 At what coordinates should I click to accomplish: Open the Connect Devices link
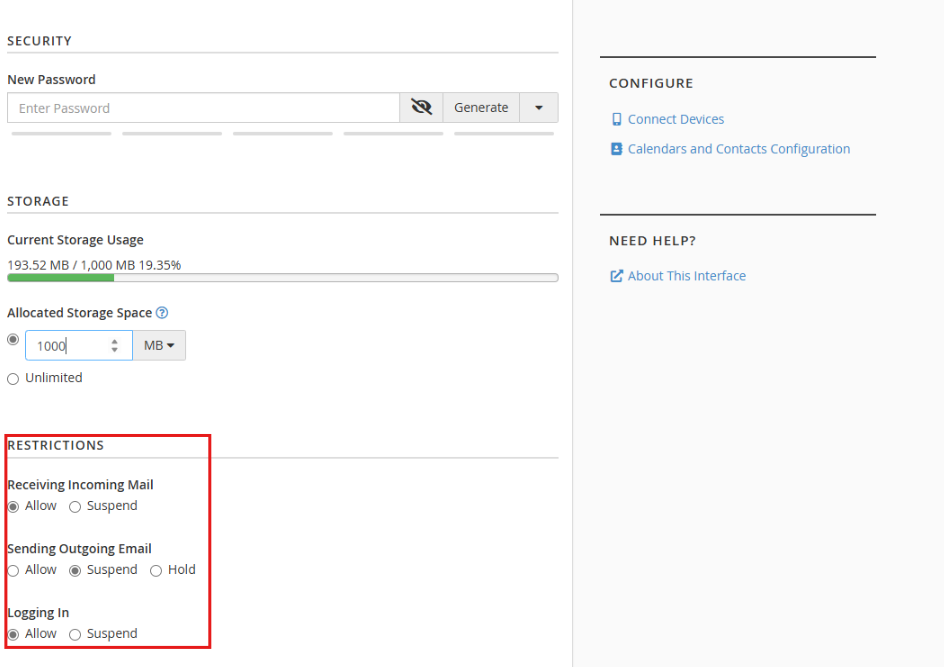click(675, 119)
